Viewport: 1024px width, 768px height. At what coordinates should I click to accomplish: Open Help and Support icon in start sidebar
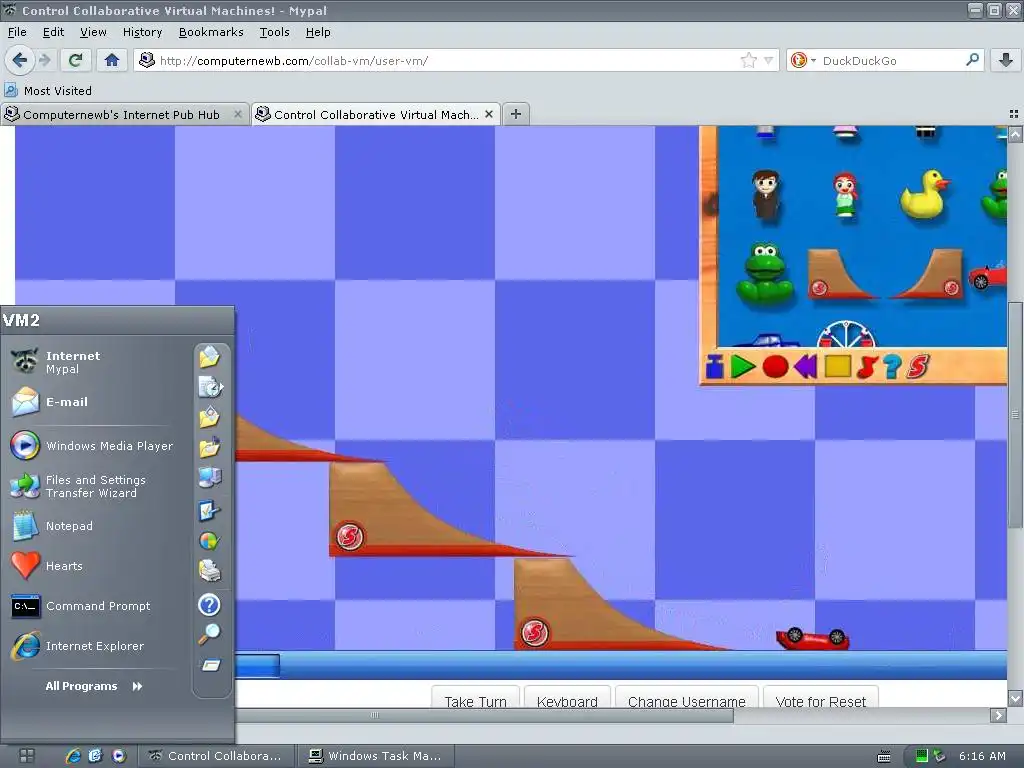click(209, 605)
